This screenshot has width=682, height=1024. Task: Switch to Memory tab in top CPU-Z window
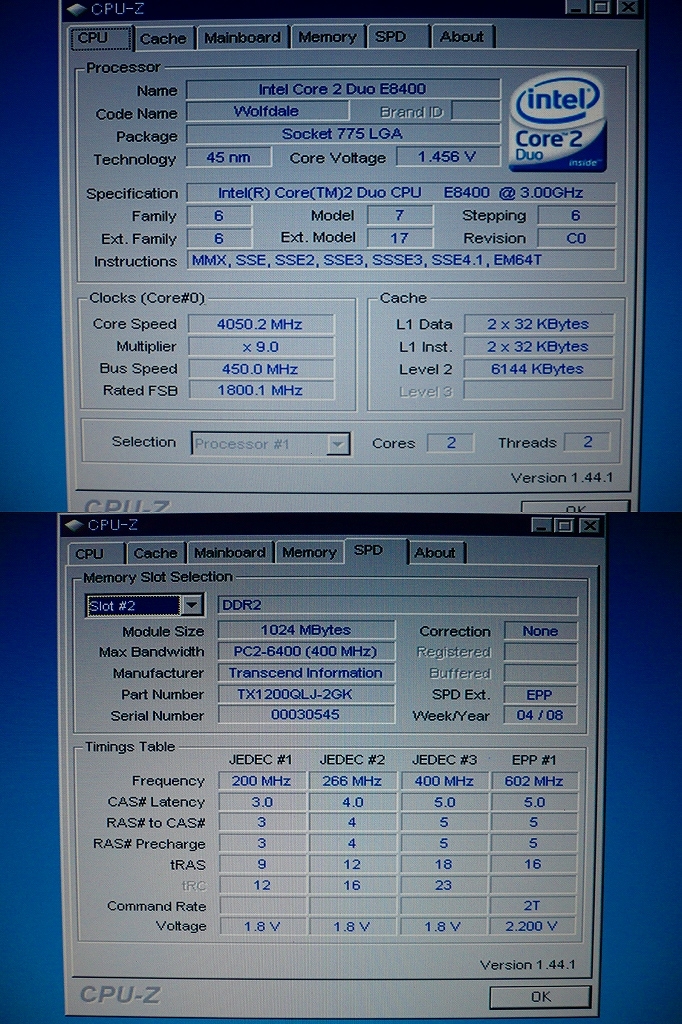pos(327,37)
